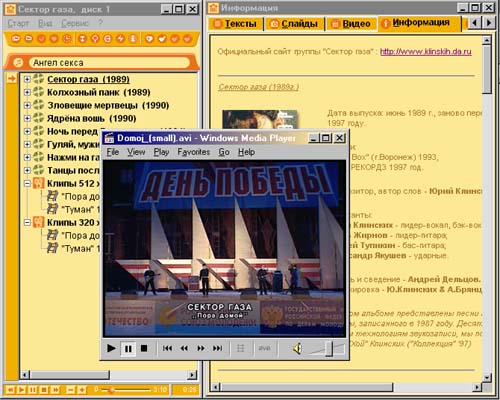The height and width of the screenshot is (400, 500).
Task: Click the Ангел секса song title field
Action: point(110,62)
